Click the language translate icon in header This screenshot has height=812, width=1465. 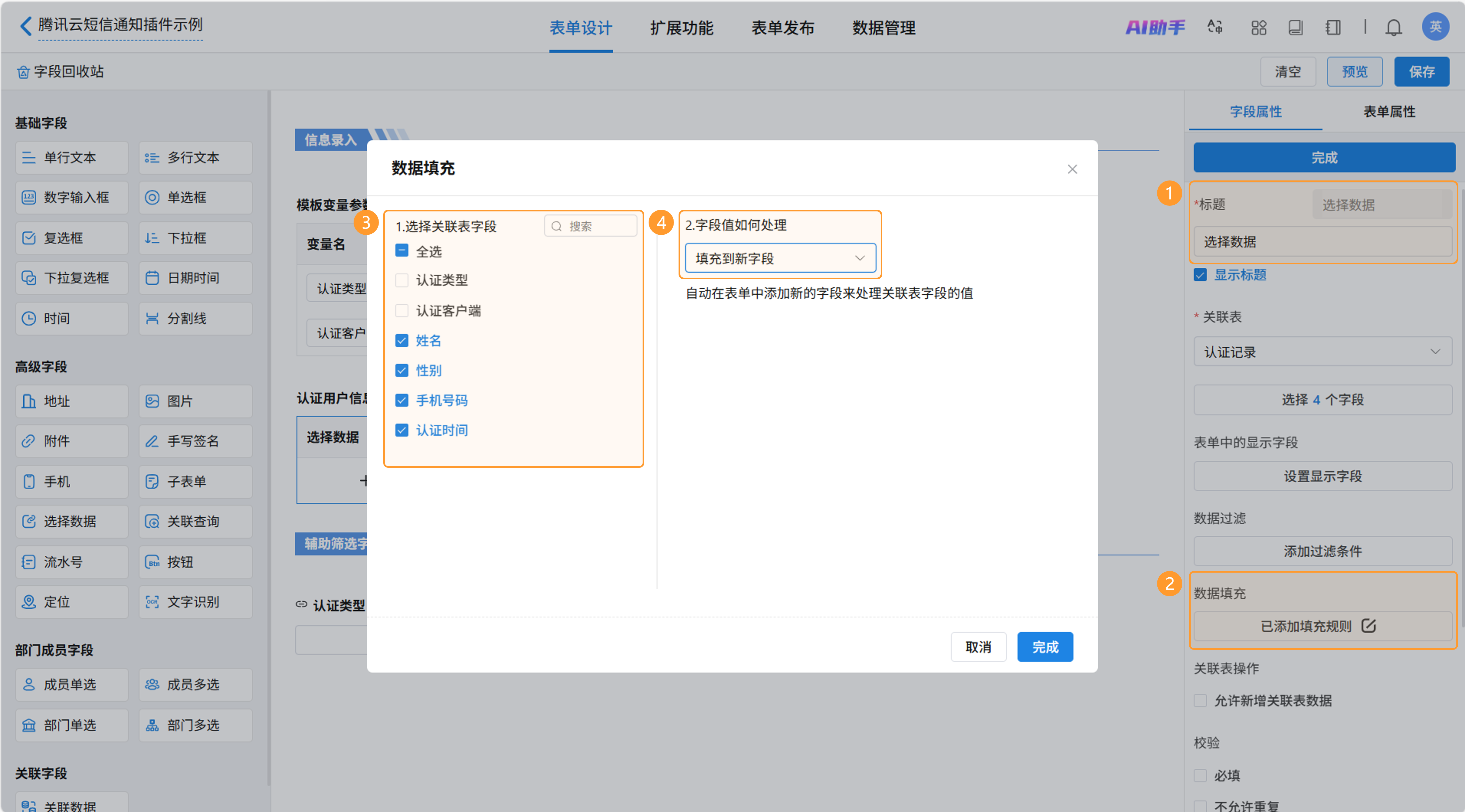click(x=1215, y=27)
